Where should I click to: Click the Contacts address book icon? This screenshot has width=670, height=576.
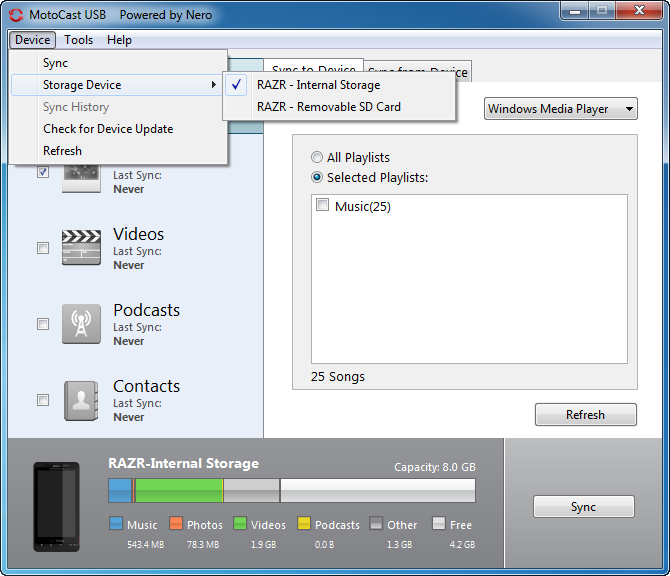point(81,400)
